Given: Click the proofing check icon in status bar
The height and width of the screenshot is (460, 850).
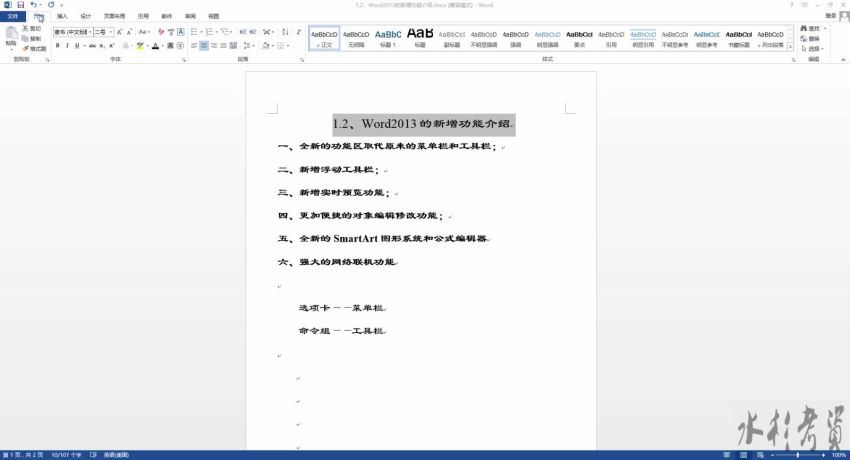Looking at the screenshot, I should pos(93,455).
